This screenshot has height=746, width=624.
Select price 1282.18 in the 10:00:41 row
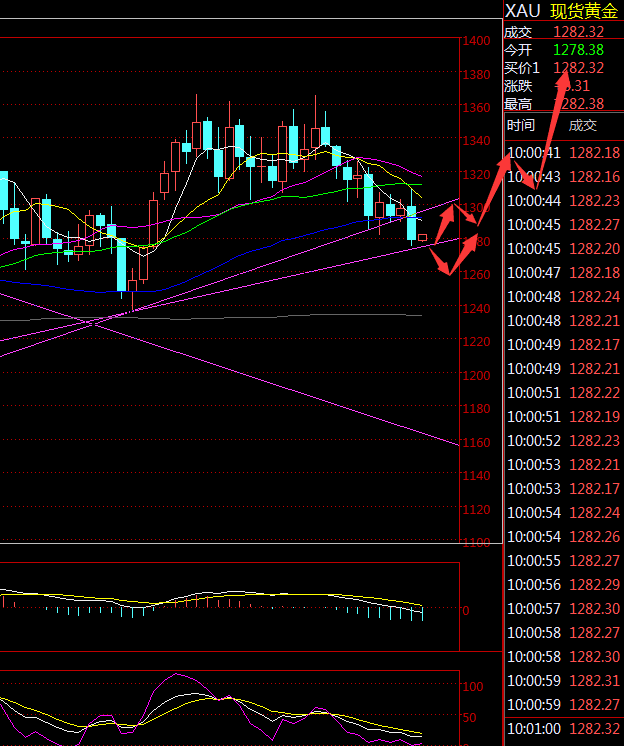tap(595, 153)
